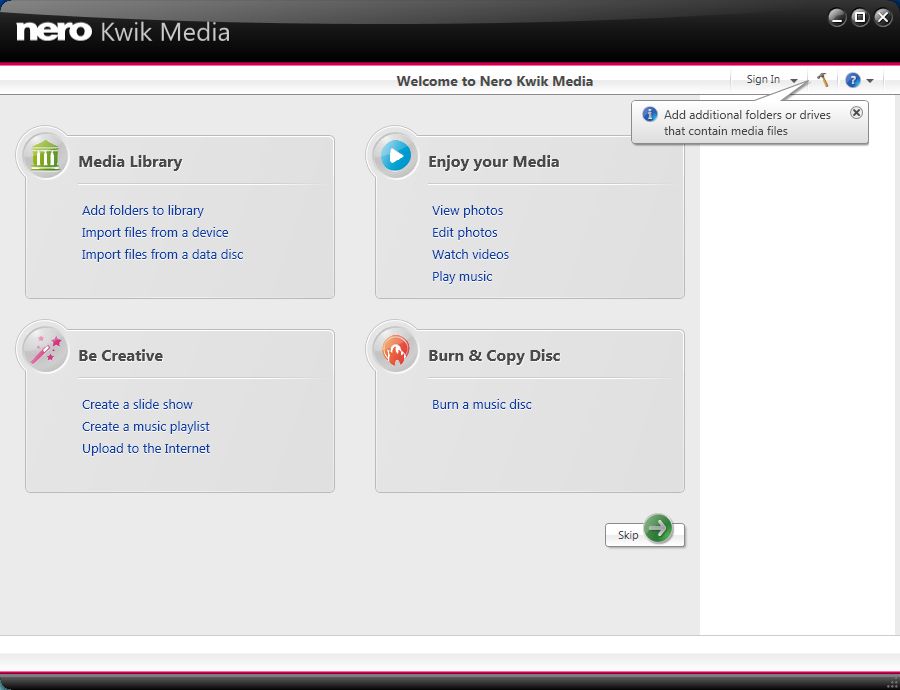Click the blue help question mark icon

click(x=852, y=80)
